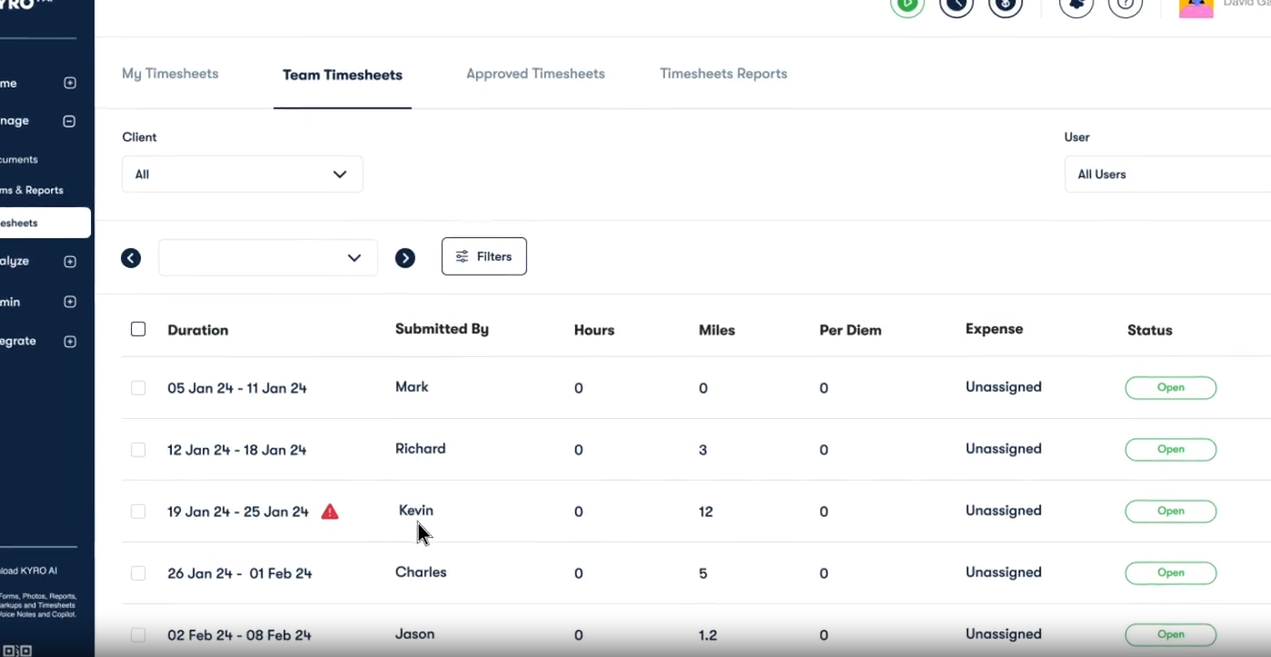Screen dimensions: 1271x657
Task: Select Timesheets in the sidebar
Action: click(x=44, y=223)
